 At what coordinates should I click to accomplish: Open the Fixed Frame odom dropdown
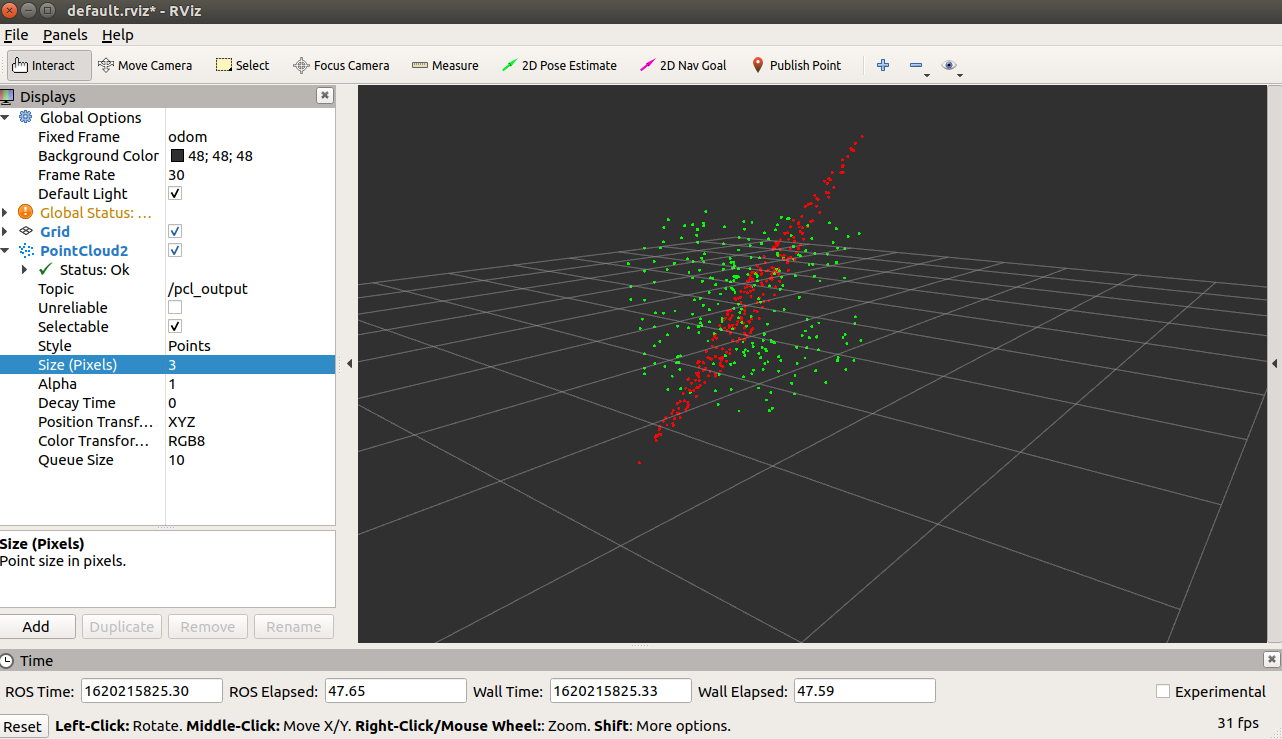(250, 136)
